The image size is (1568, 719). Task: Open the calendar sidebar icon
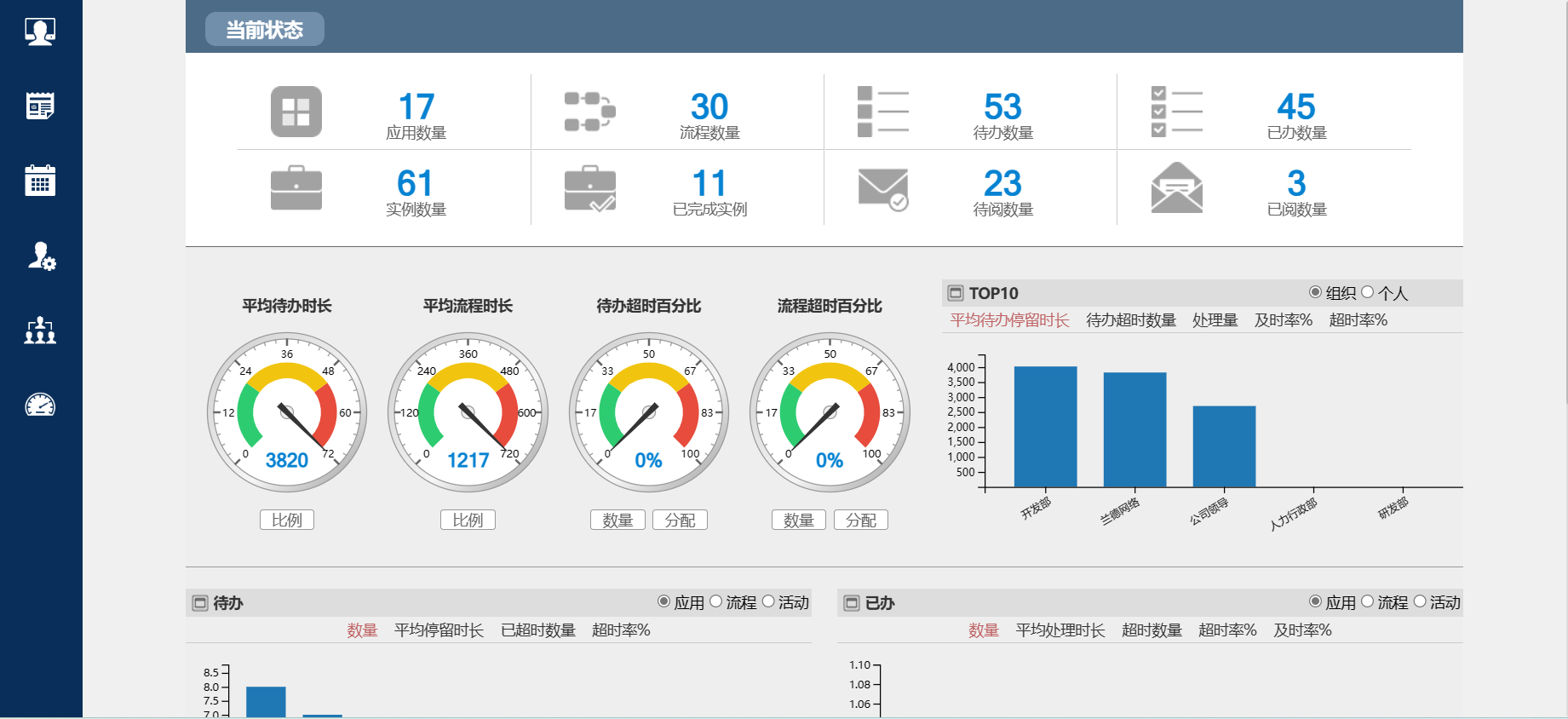tap(40, 181)
